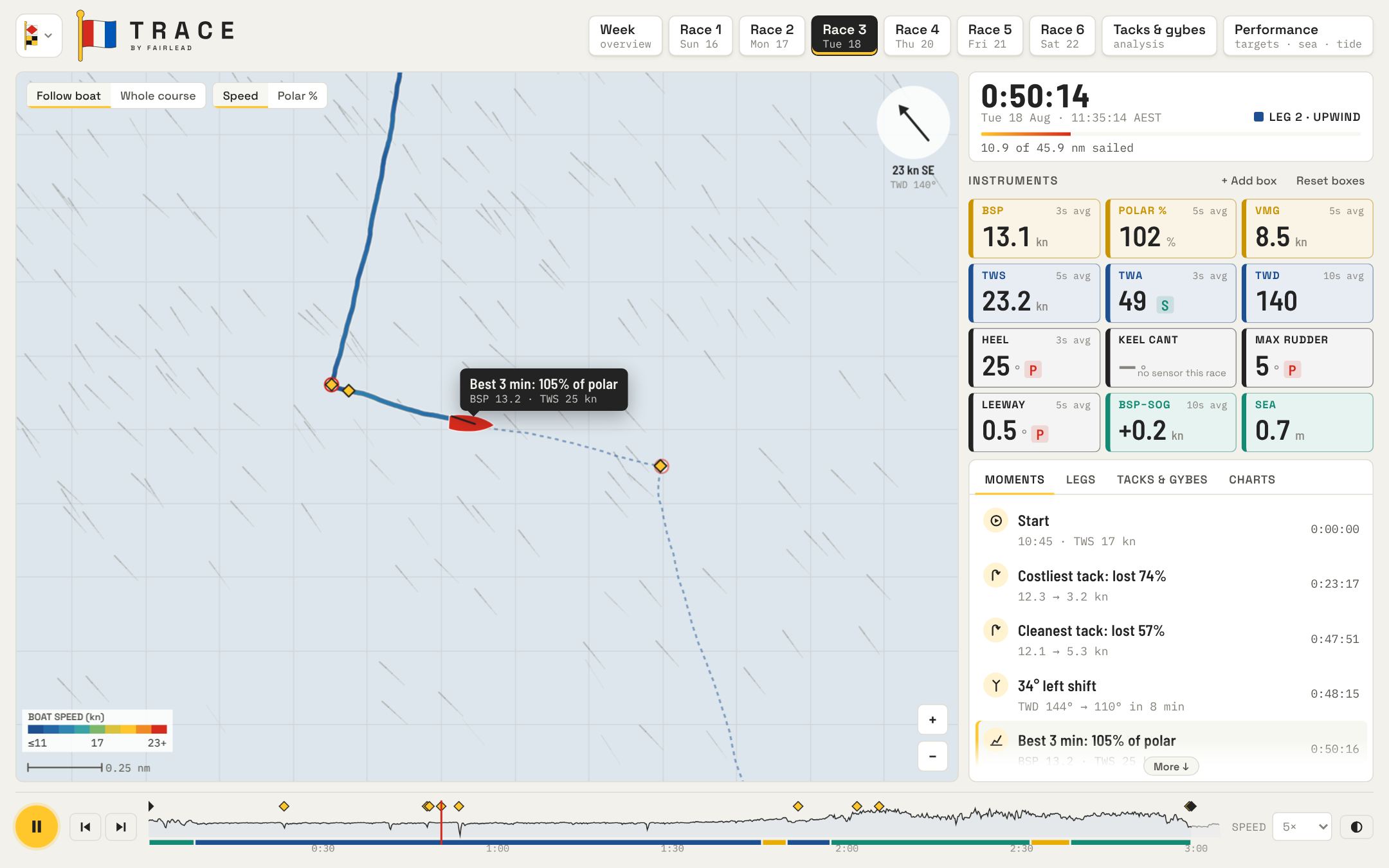Switch to the LEGS panel tab

pyautogui.click(x=1080, y=480)
